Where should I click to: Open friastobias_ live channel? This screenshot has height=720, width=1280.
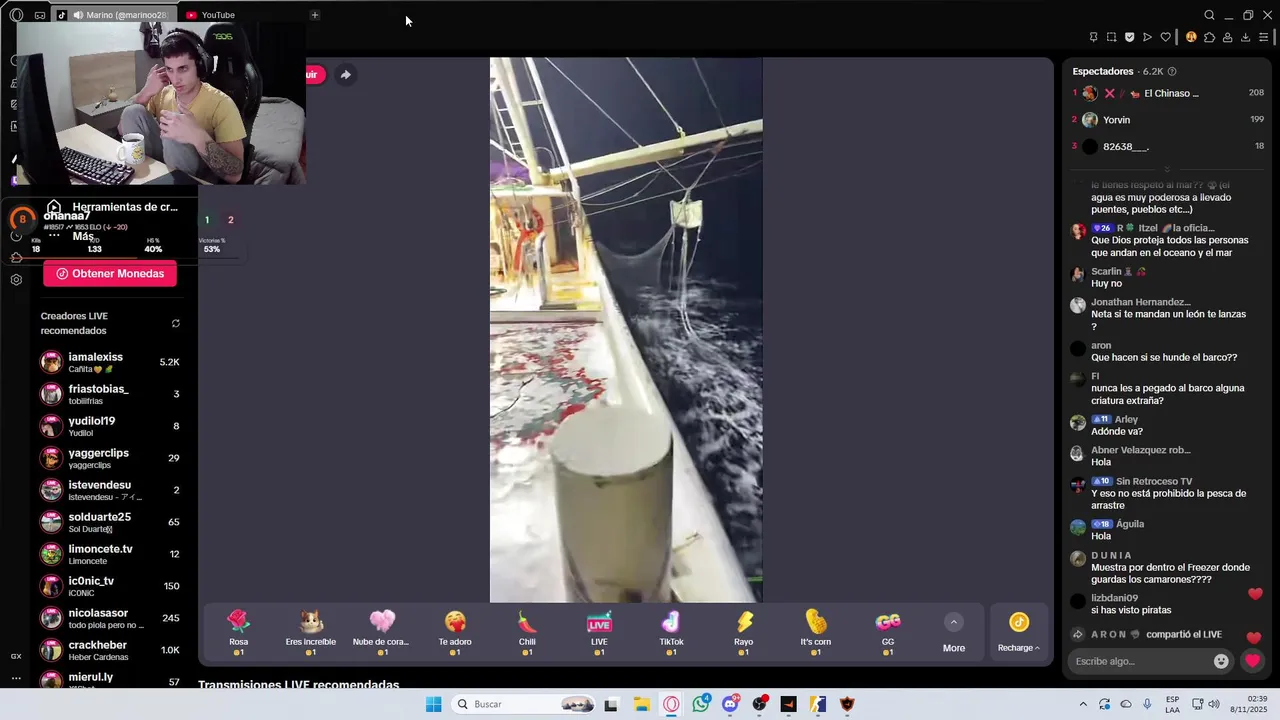(110, 394)
